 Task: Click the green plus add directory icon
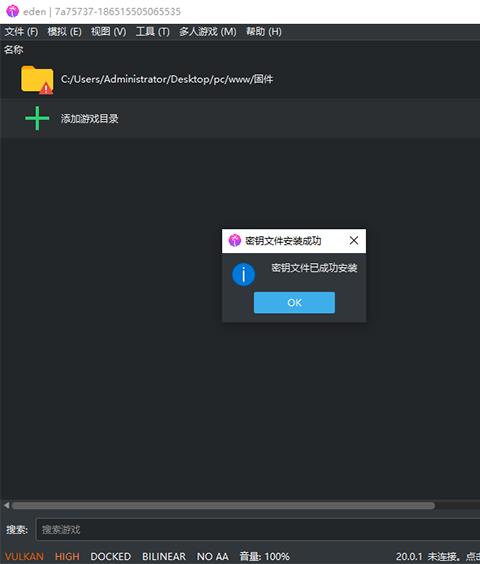(x=37, y=118)
